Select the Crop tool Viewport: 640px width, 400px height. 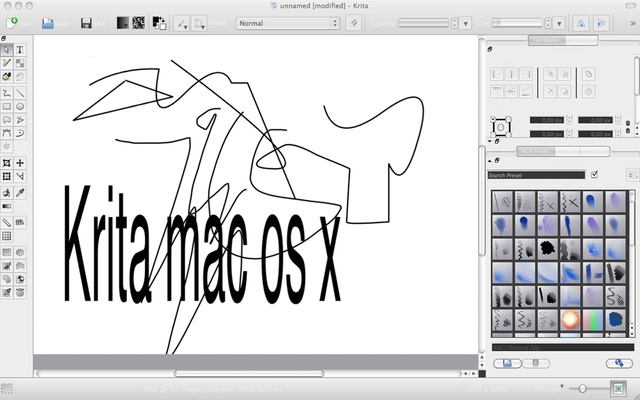tap(7, 163)
